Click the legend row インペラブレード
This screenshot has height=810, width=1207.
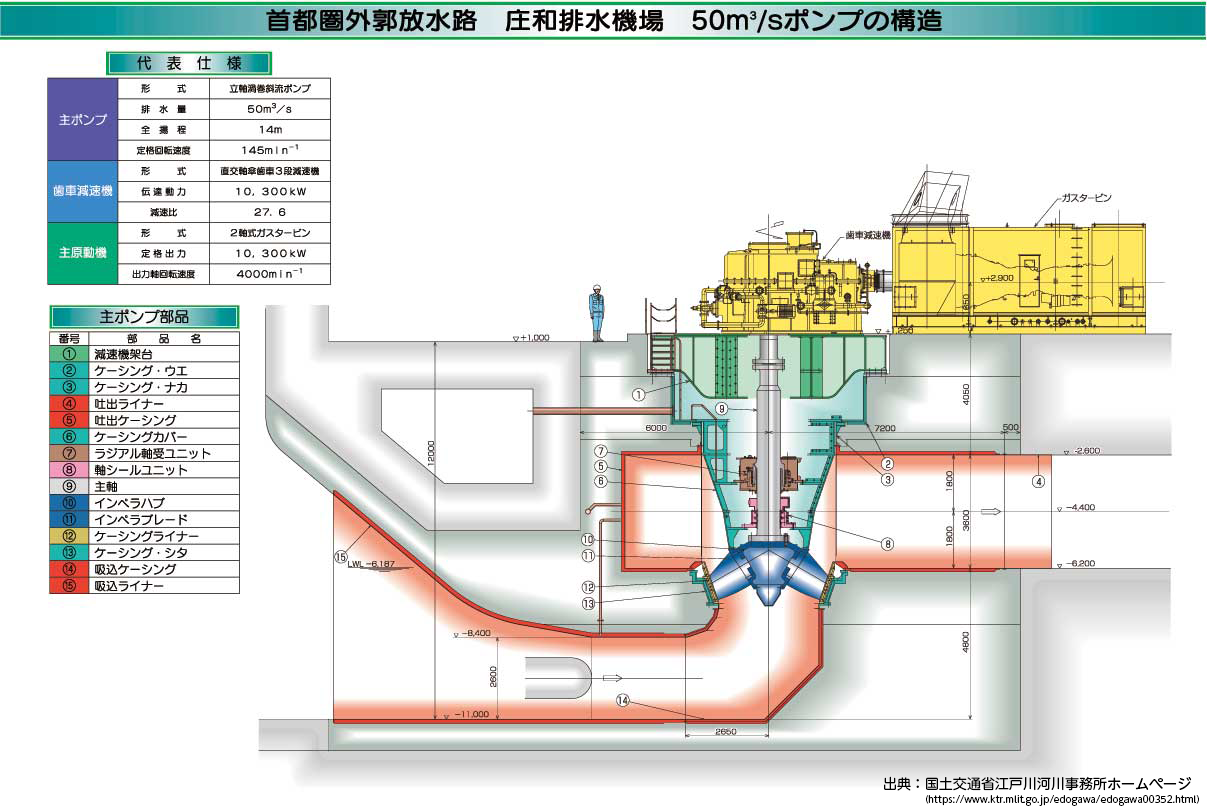pyautogui.click(x=144, y=520)
